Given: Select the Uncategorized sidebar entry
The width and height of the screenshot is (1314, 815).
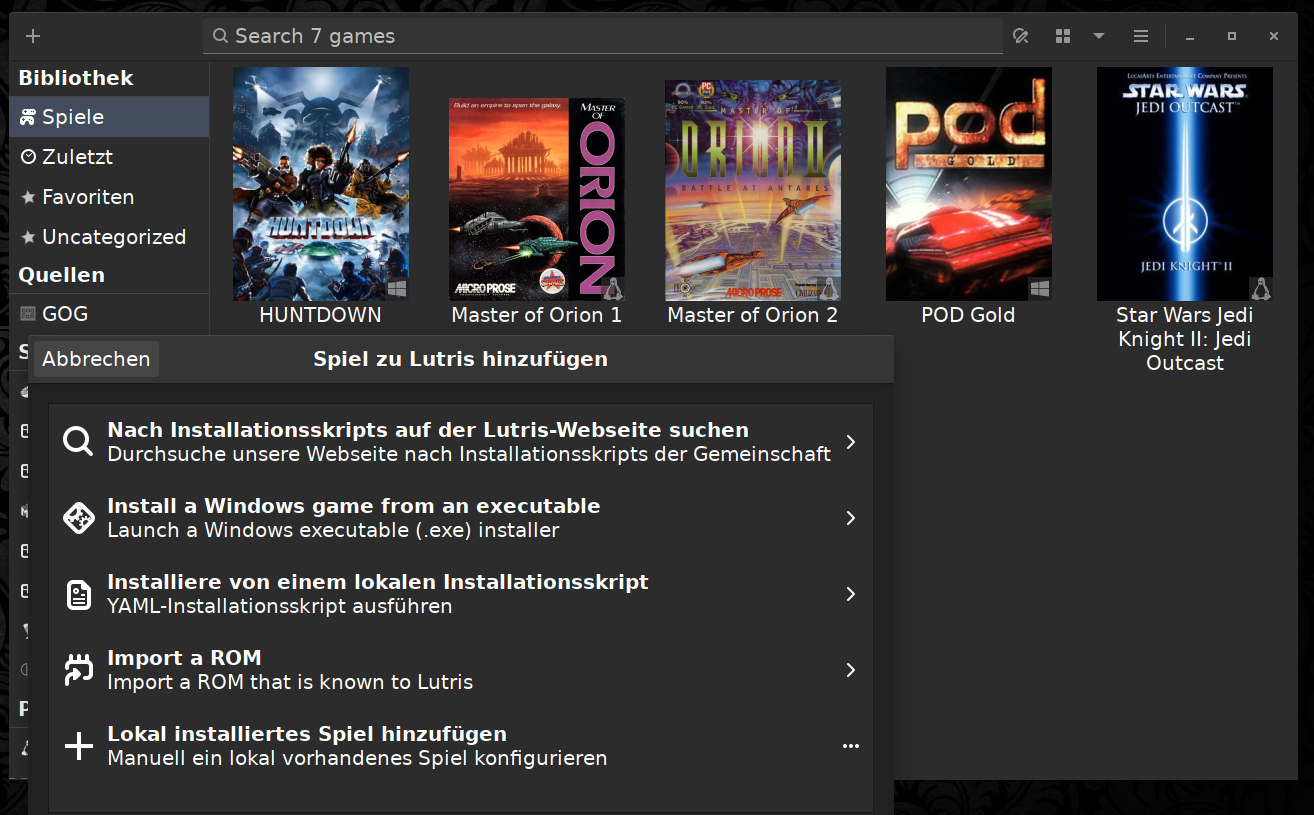Looking at the screenshot, I should (x=109, y=237).
